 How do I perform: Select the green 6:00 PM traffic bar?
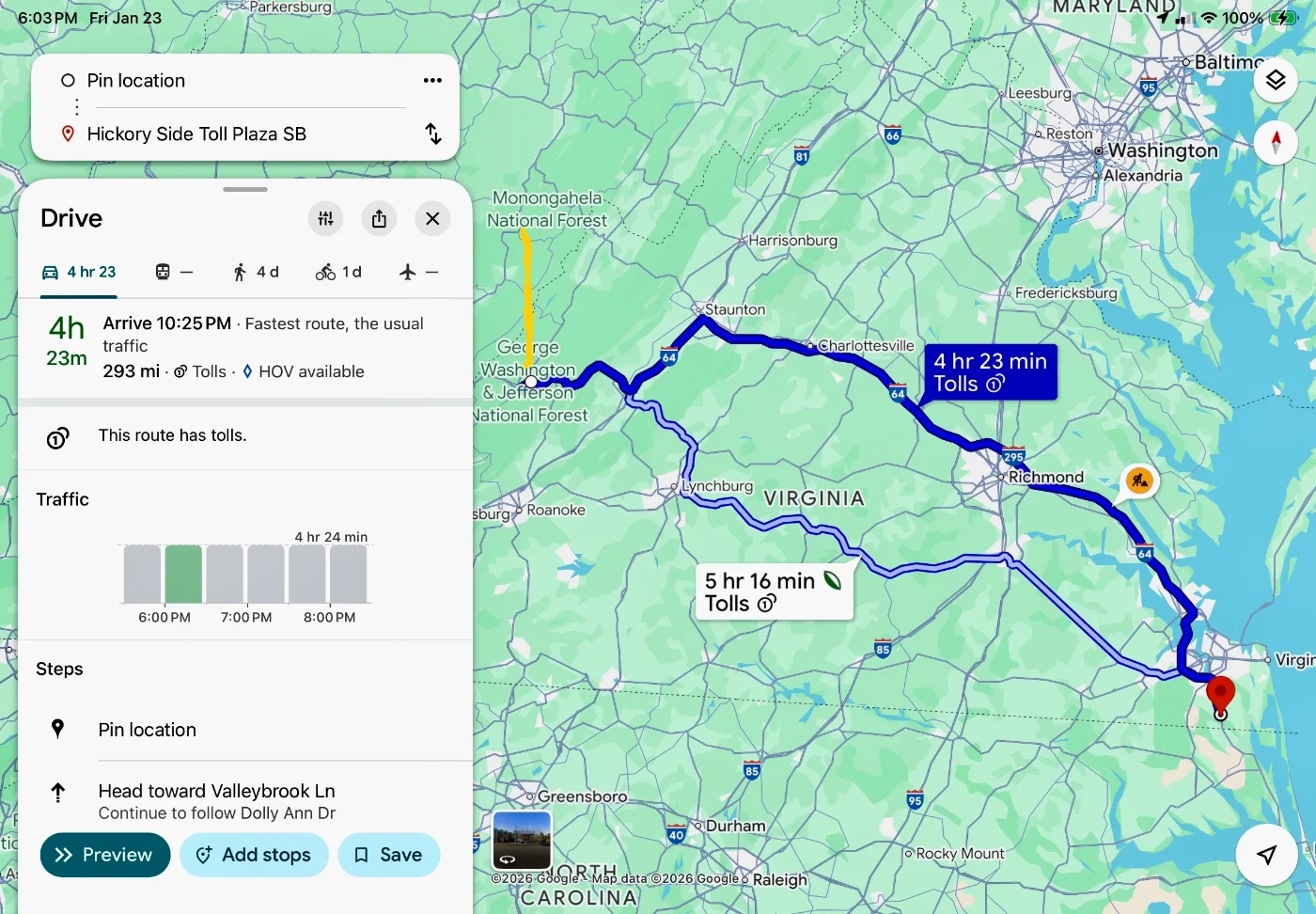click(x=183, y=574)
